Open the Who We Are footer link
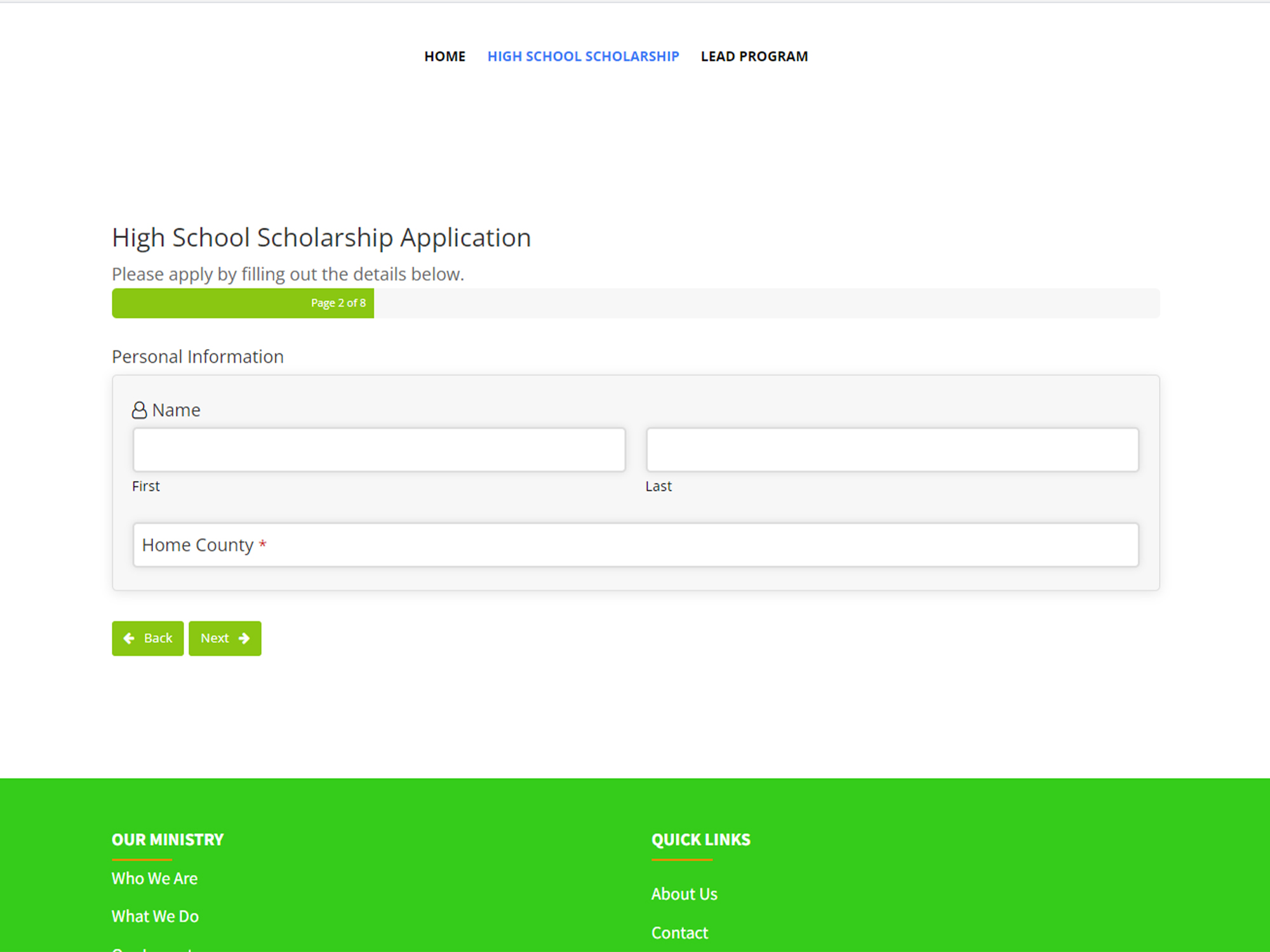This screenshot has height=952, width=1270. (x=154, y=878)
